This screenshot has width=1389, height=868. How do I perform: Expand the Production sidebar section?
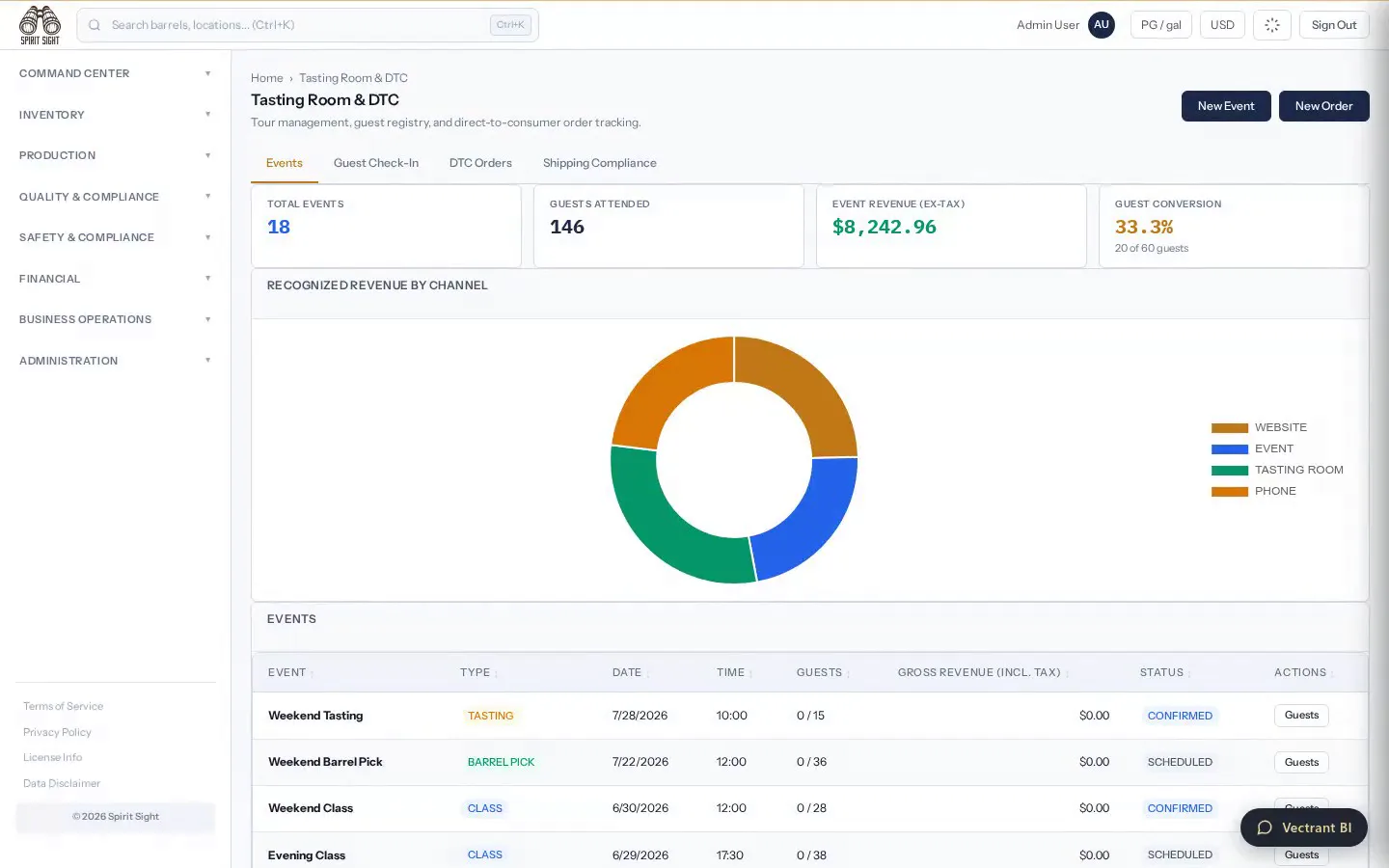click(x=116, y=155)
